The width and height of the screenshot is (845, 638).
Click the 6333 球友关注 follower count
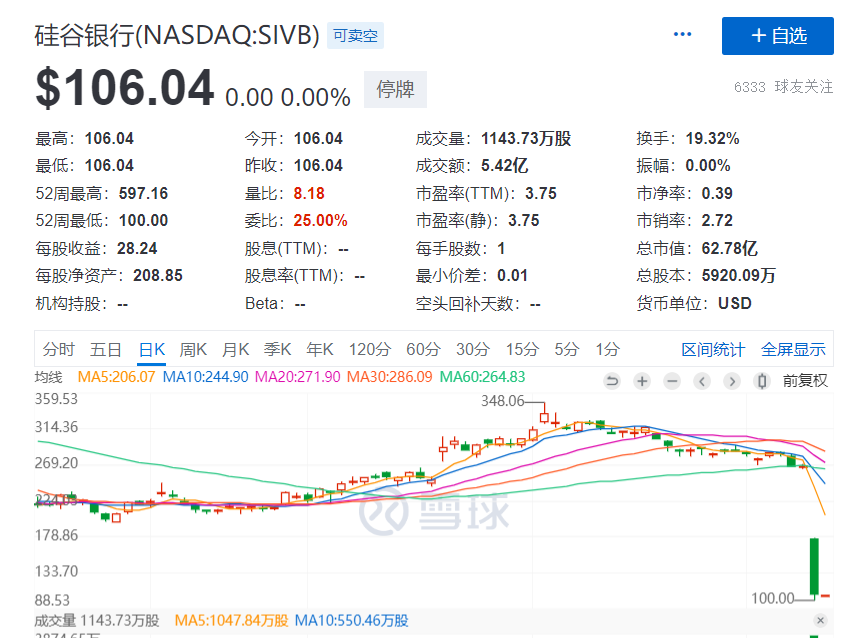783,87
